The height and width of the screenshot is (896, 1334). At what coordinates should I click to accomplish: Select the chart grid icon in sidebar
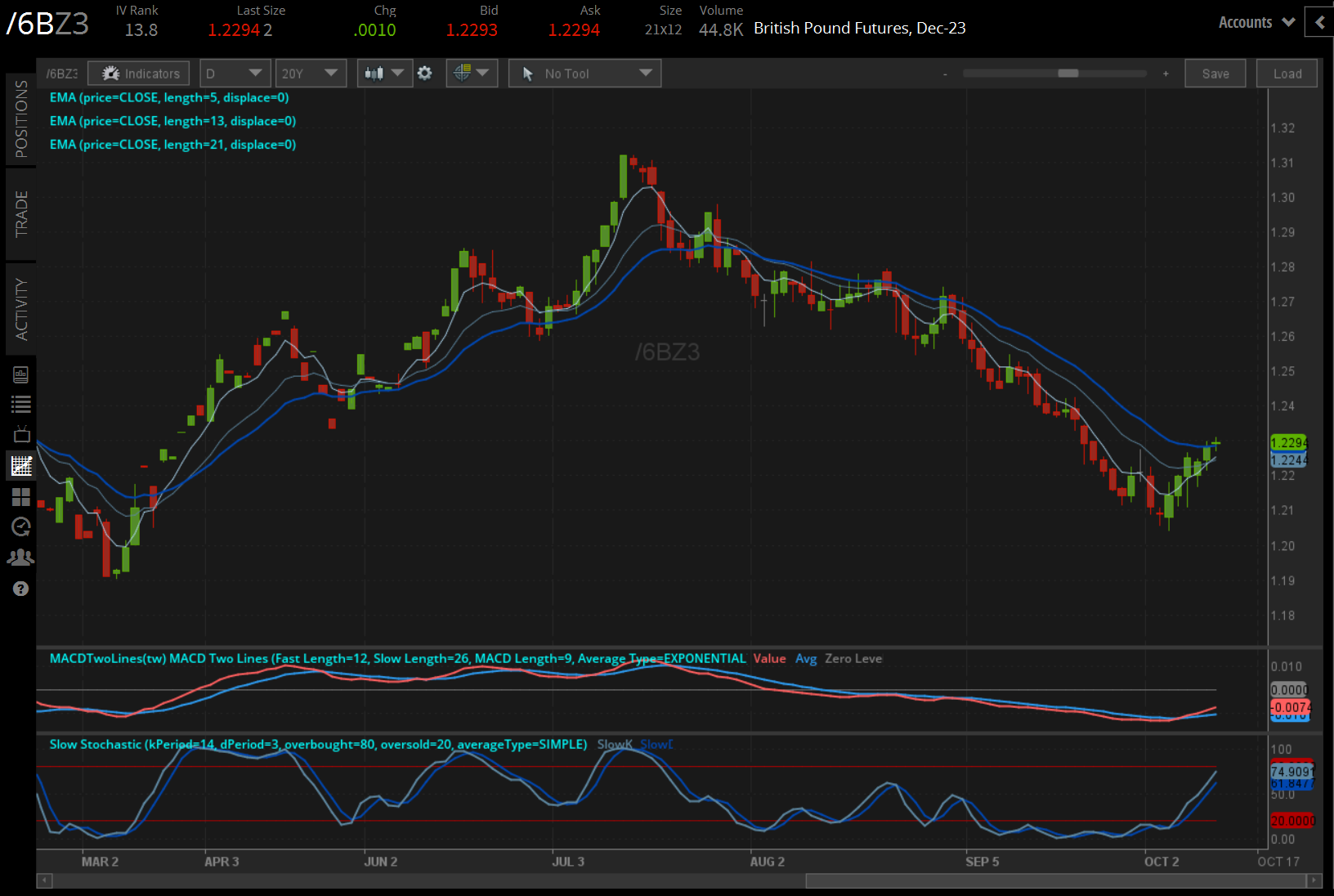(21, 466)
